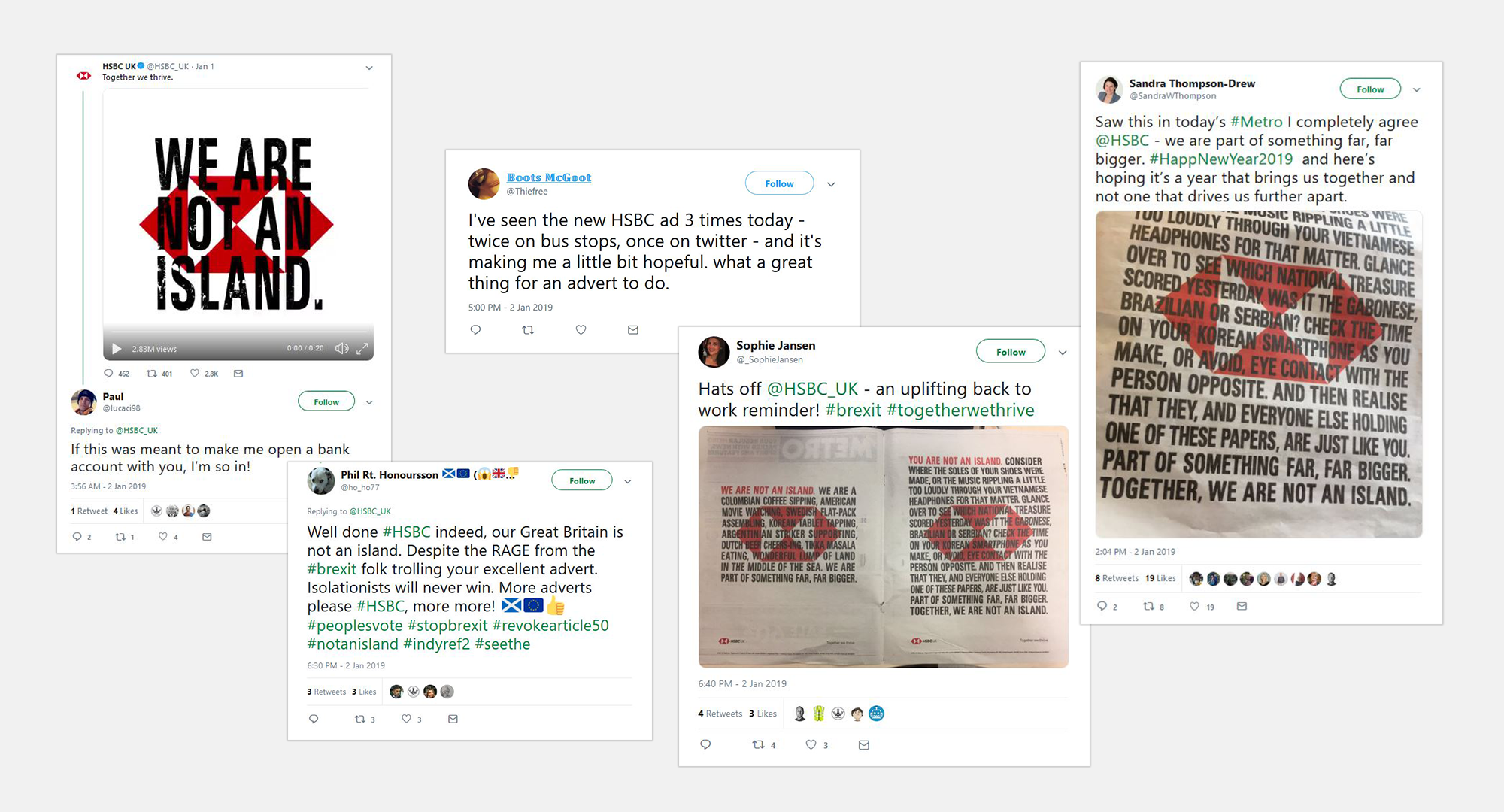
Task: Reply to Sophie Jansen's tweet
Action: 705,744
